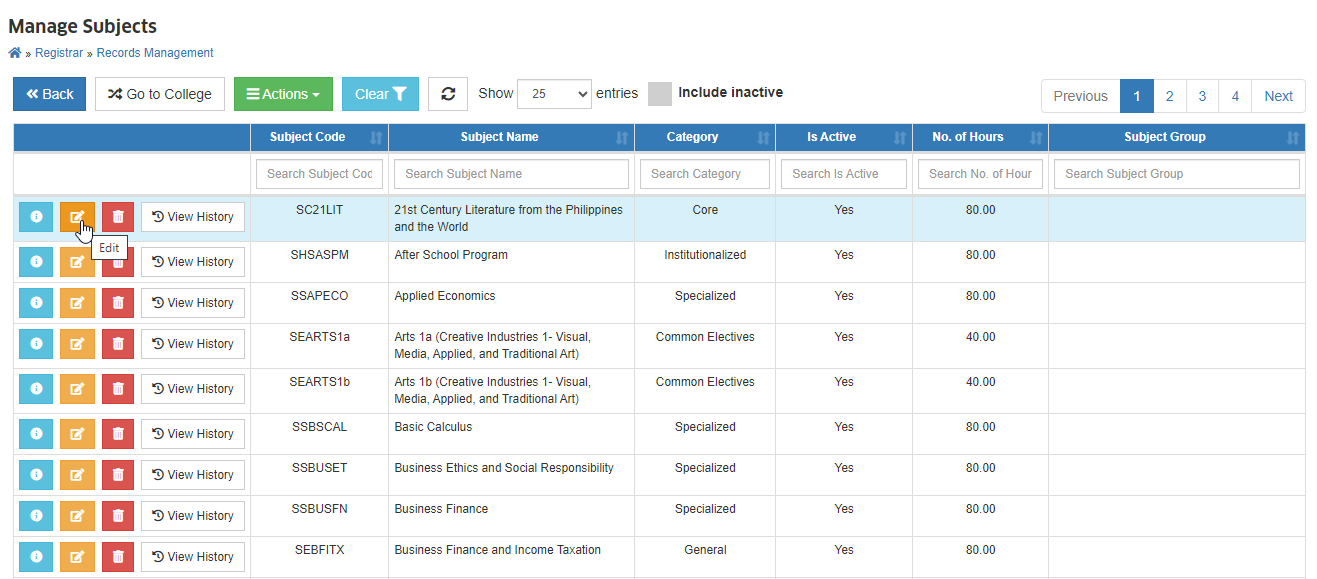The height and width of the screenshot is (579, 1317).
Task: Open info icon for Applied Economics row
Action: pos(36,303)
